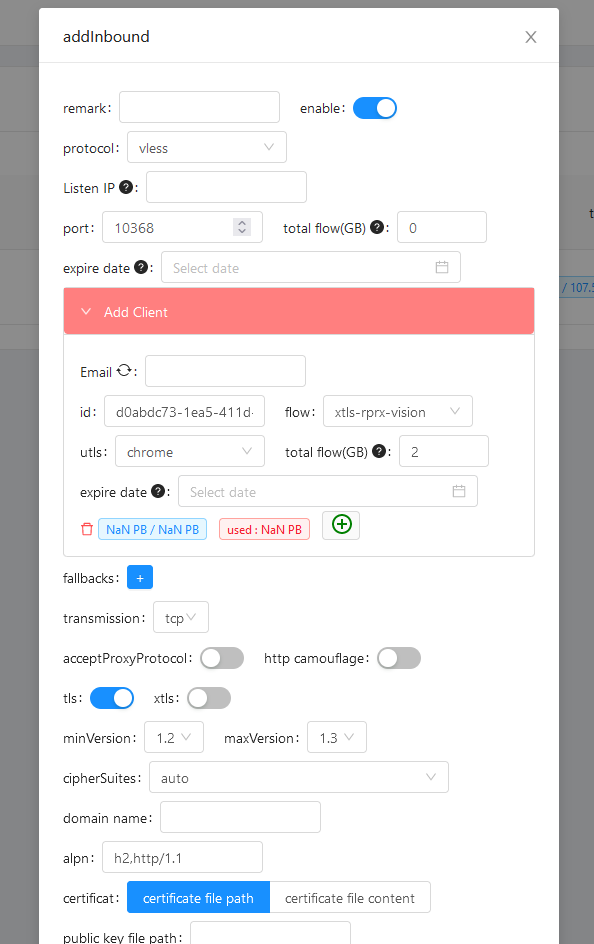Switch to certificate file content tab
594x944 pixels.
point(350,898)
